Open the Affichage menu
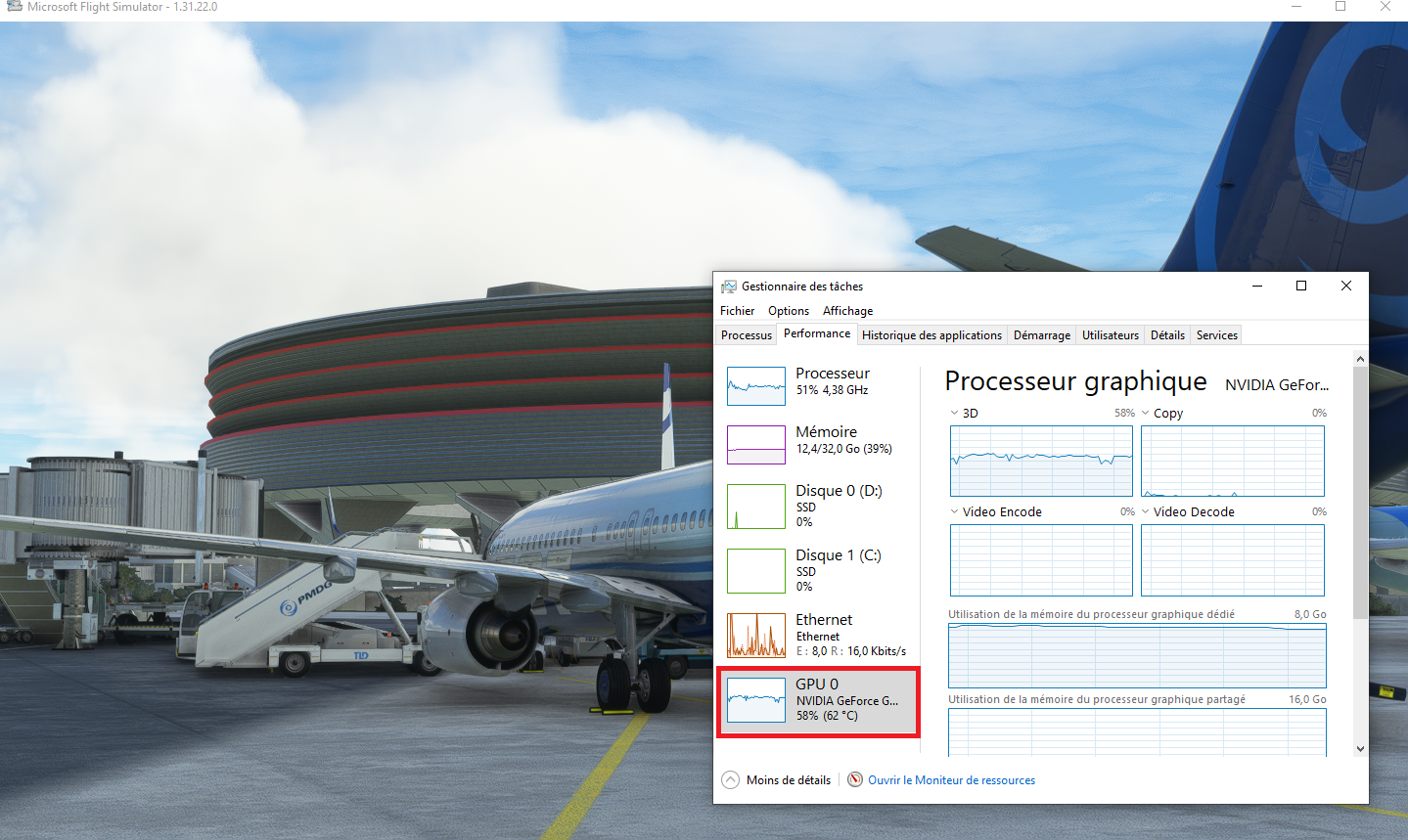This screenshot has width=1408, height=840. pyautogui.click(x=847, y=311)
